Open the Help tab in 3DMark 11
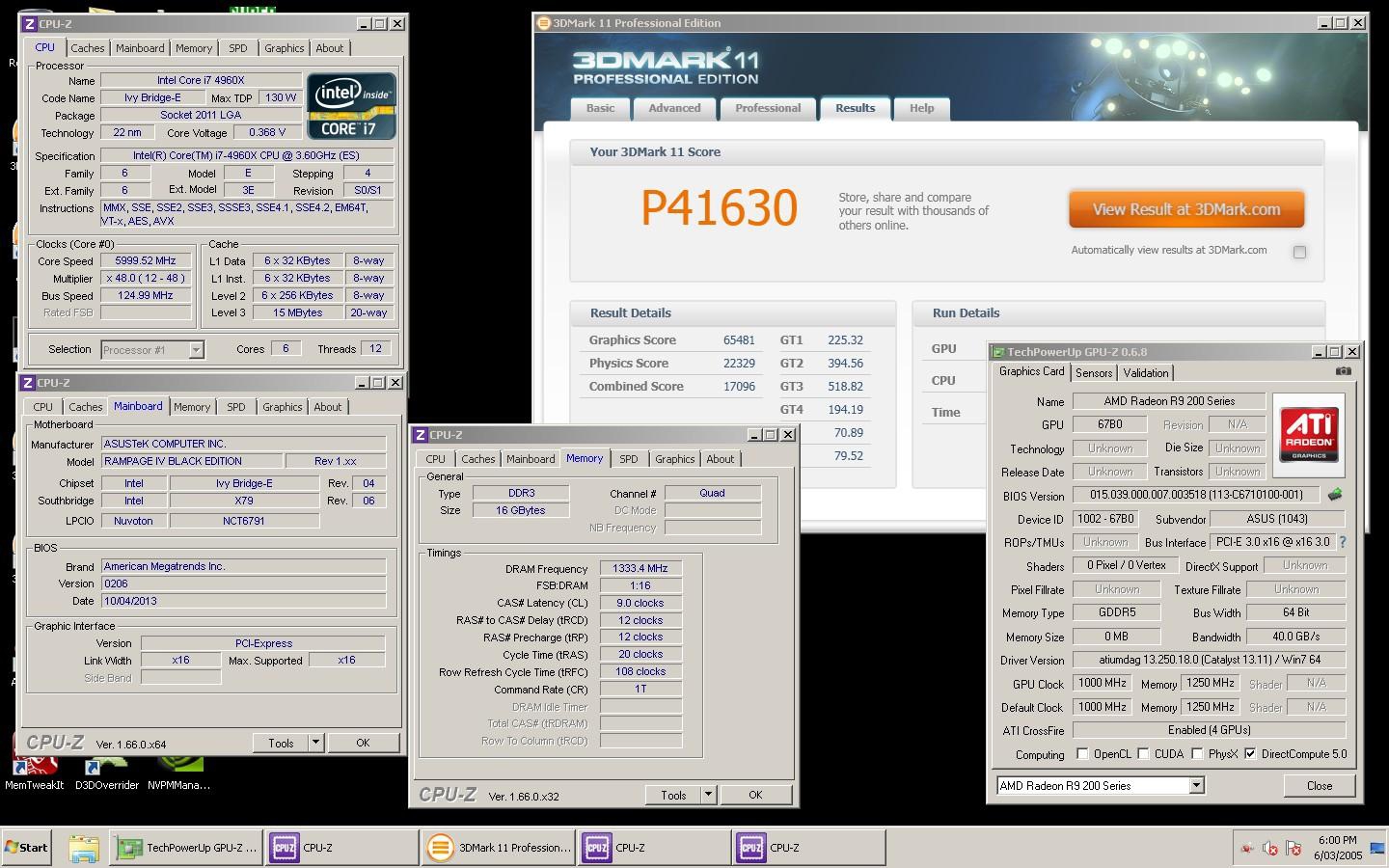 point(921,108)
